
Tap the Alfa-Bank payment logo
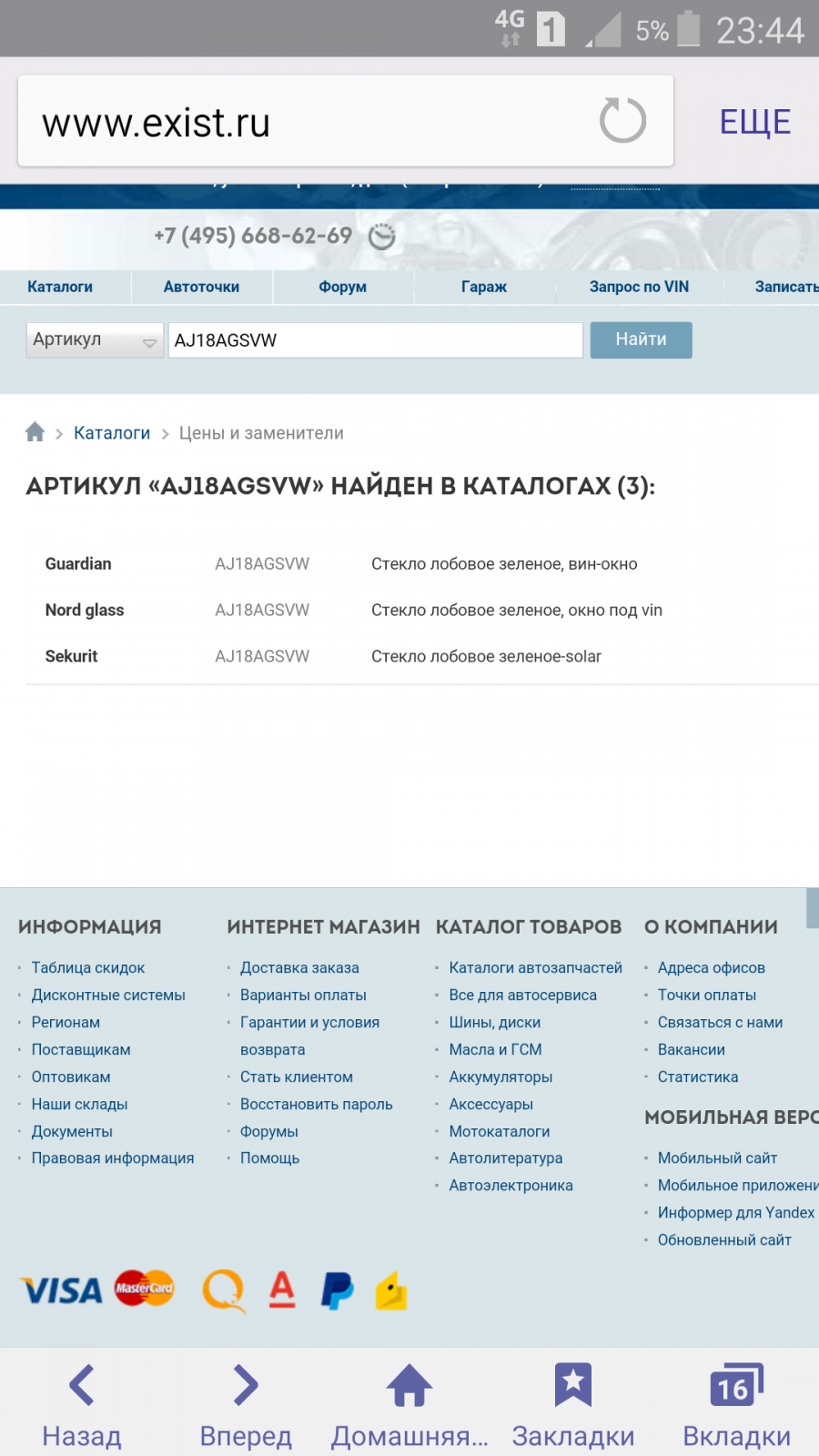(282, 1289)
